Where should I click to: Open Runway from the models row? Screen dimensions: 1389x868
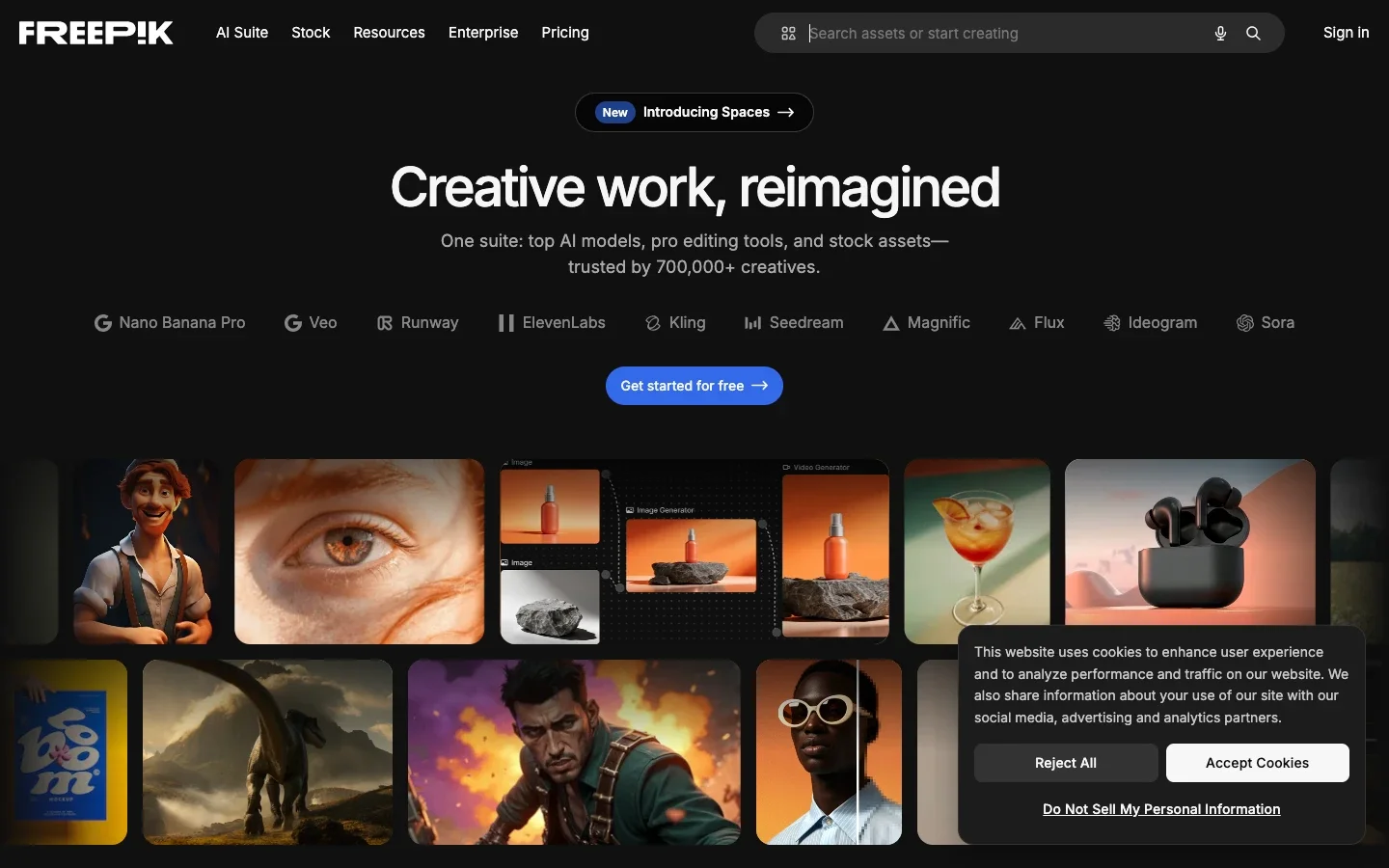coord(385,323)
